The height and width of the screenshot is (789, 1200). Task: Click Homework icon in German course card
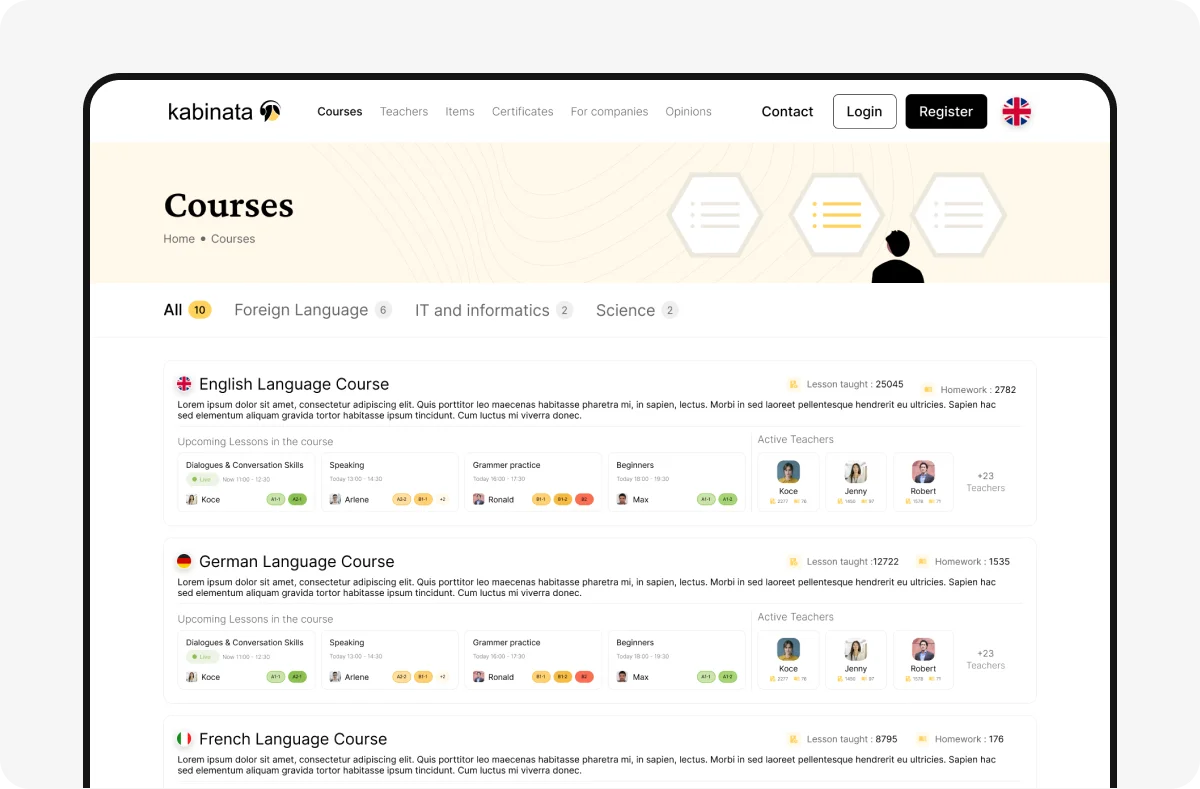pos(922,562)
